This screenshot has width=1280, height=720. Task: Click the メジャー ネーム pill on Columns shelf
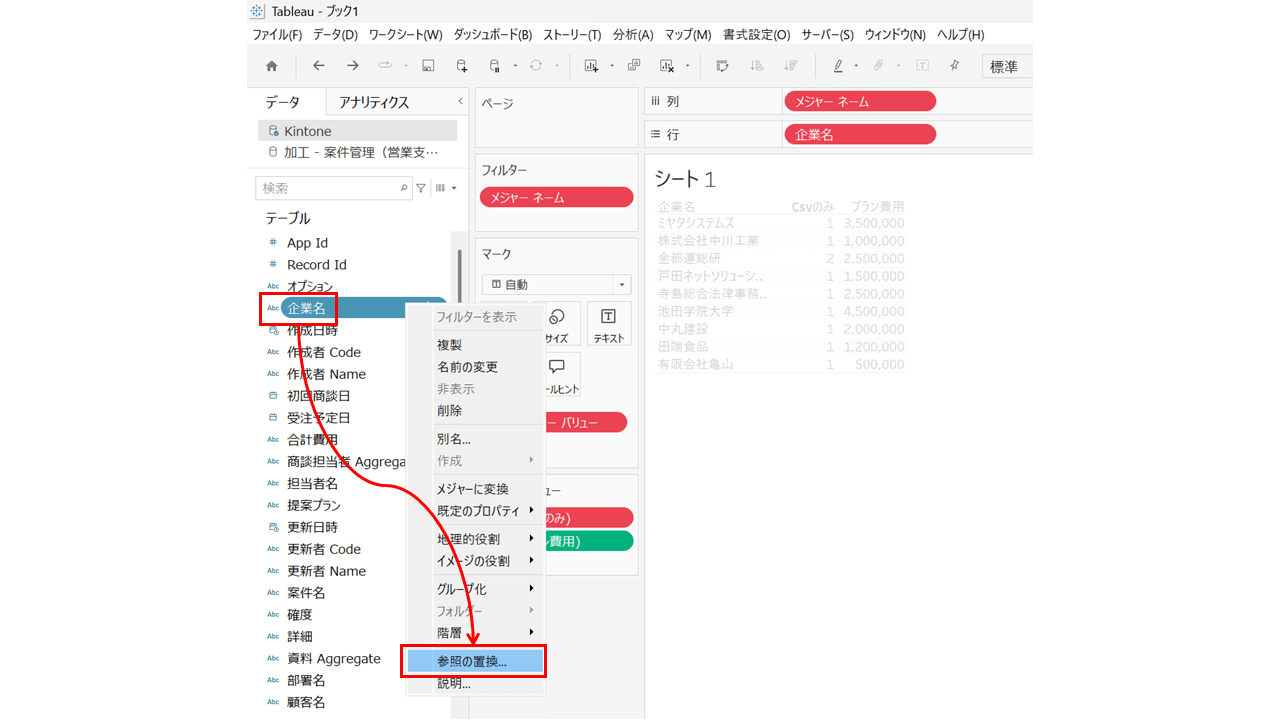click(x=860, y=101)
